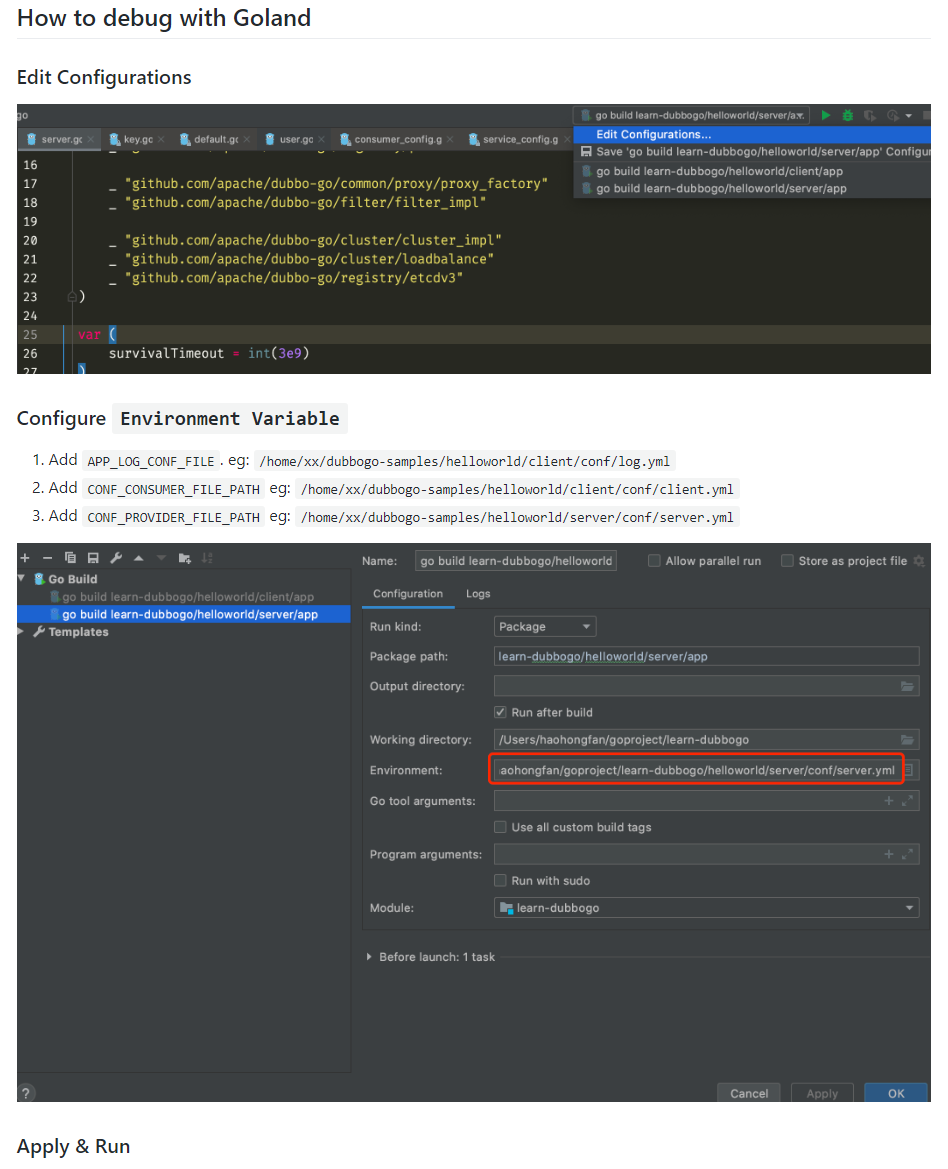The image size is (948, 1169).
Task: Save the configuration with floppy disk icon
Action: coord(93,557)
